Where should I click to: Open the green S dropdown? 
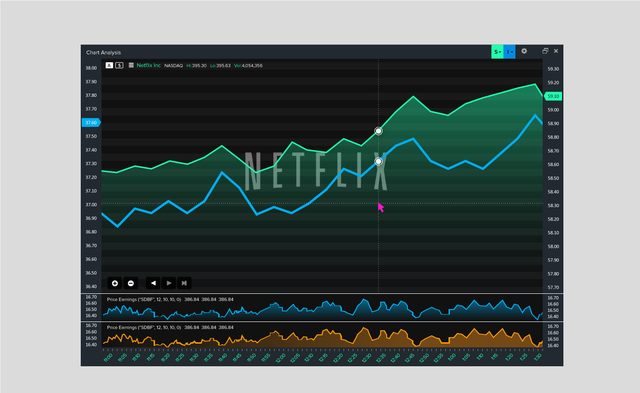497,52
